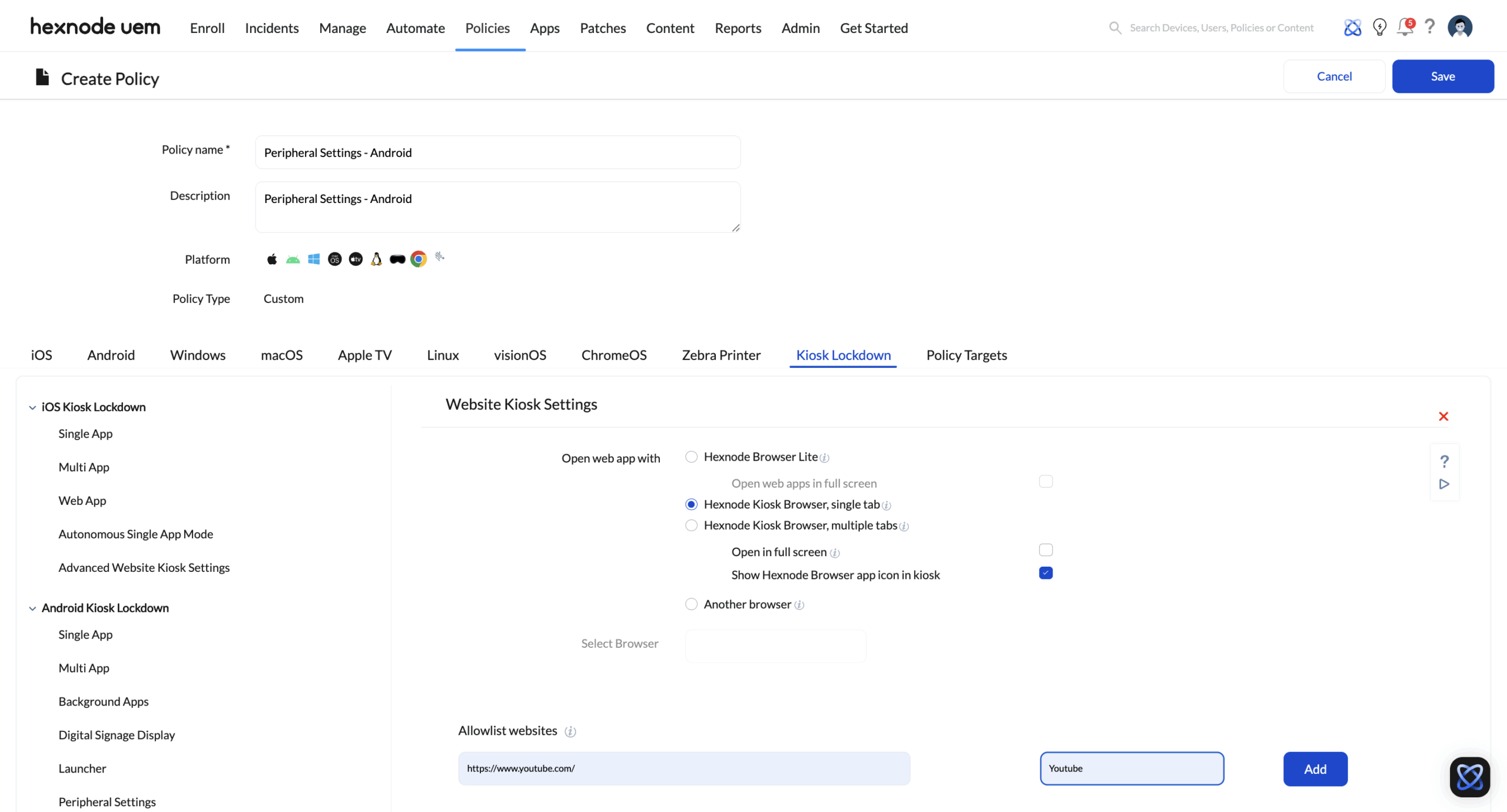Click the Linux penguin platform icon
This screenshot has width=1507, height=812.
pyautogui.click(x=376, y=259)
